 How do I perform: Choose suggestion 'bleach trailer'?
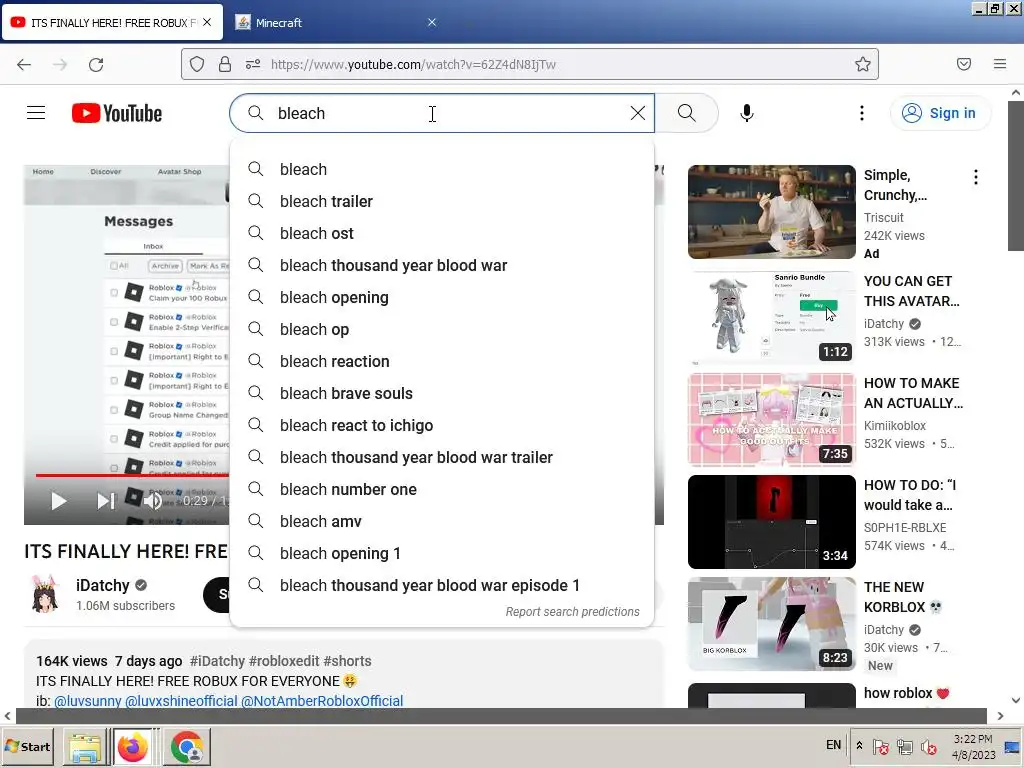click(441, 201)
